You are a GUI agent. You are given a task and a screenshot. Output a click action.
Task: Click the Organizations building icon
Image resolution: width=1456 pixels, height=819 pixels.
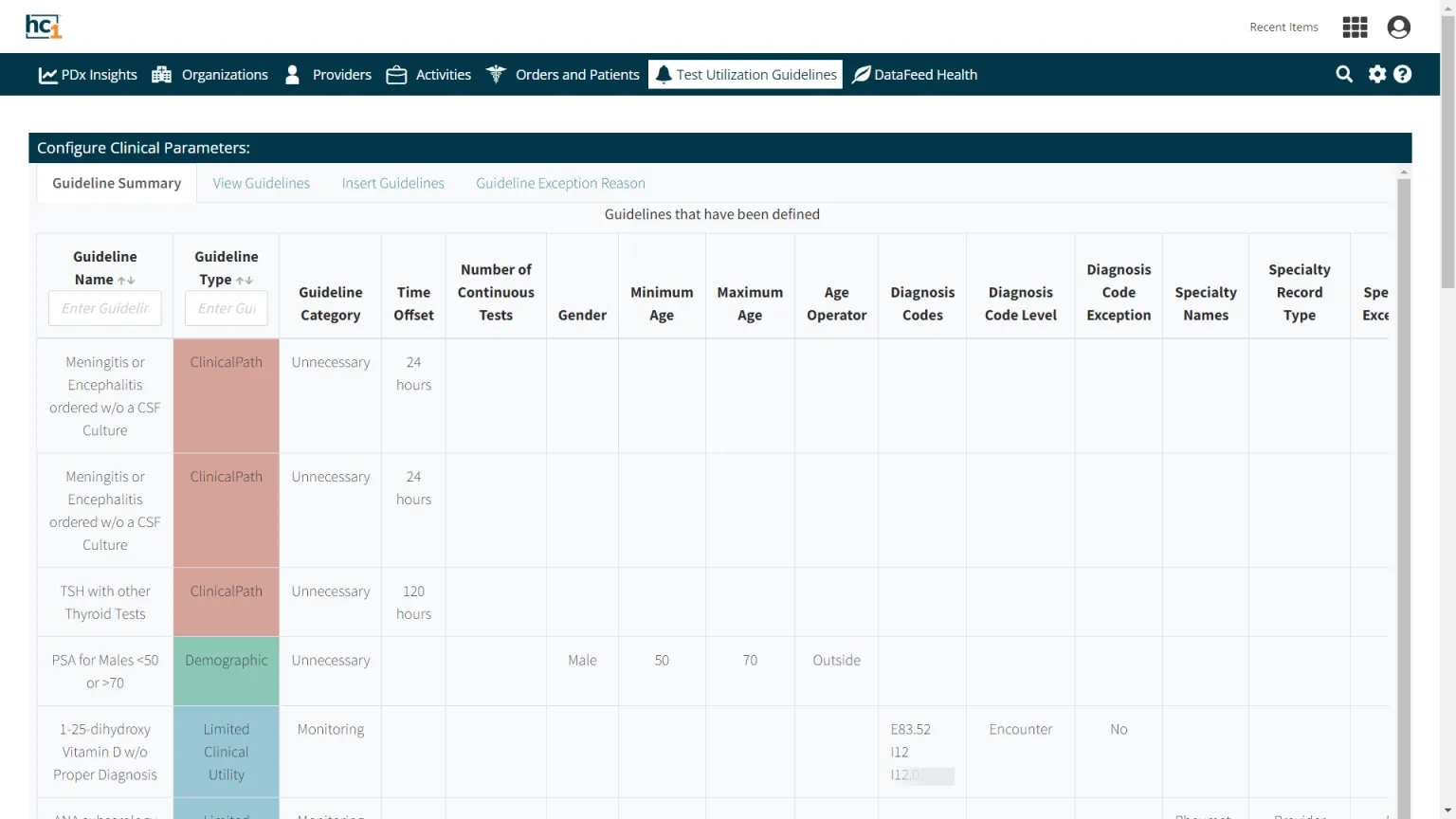tap(160, 74)
